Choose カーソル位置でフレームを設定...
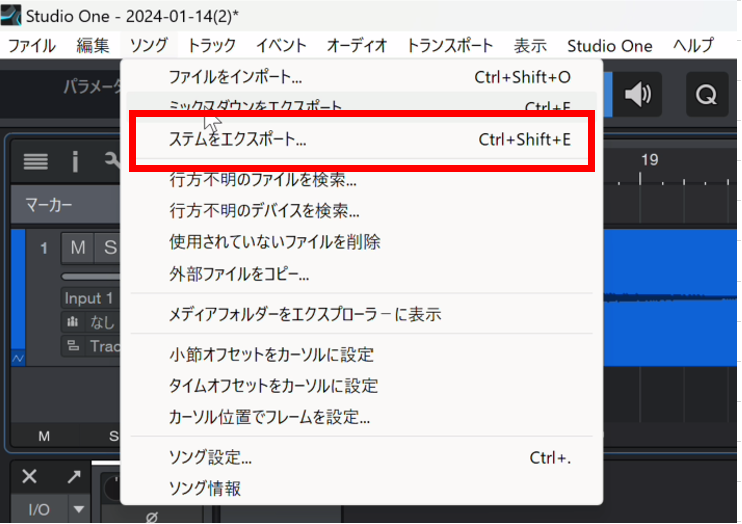The width and height of the screenshot is (742, 524). click(x=362, y=417)
